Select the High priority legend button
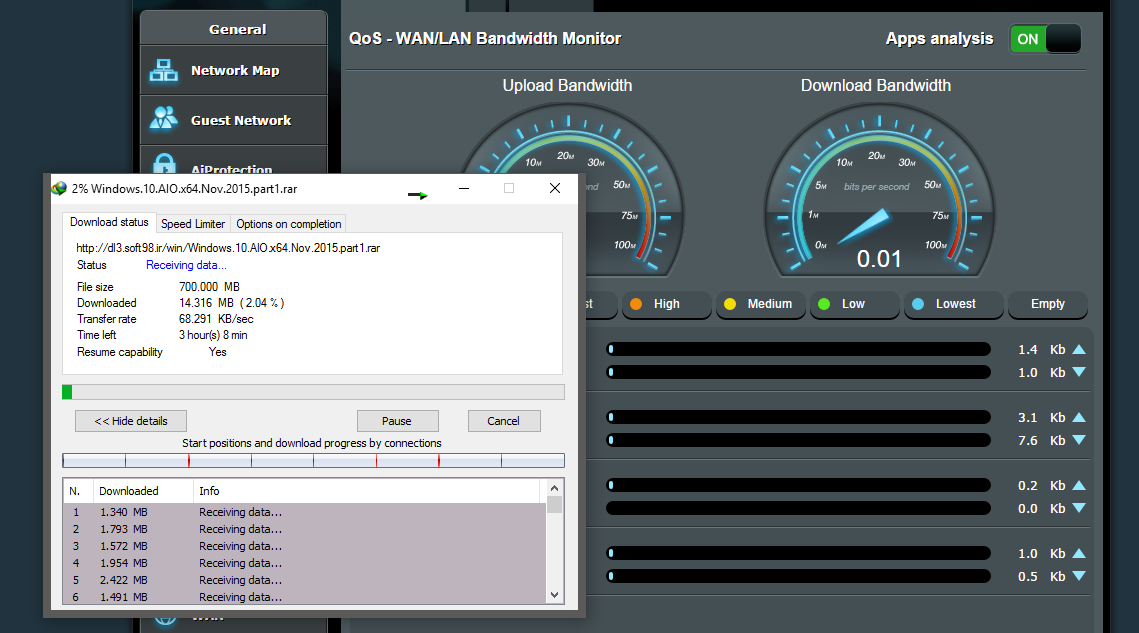Image resolution: width=1139 pixels, height=633 pixels. (666, 304)
